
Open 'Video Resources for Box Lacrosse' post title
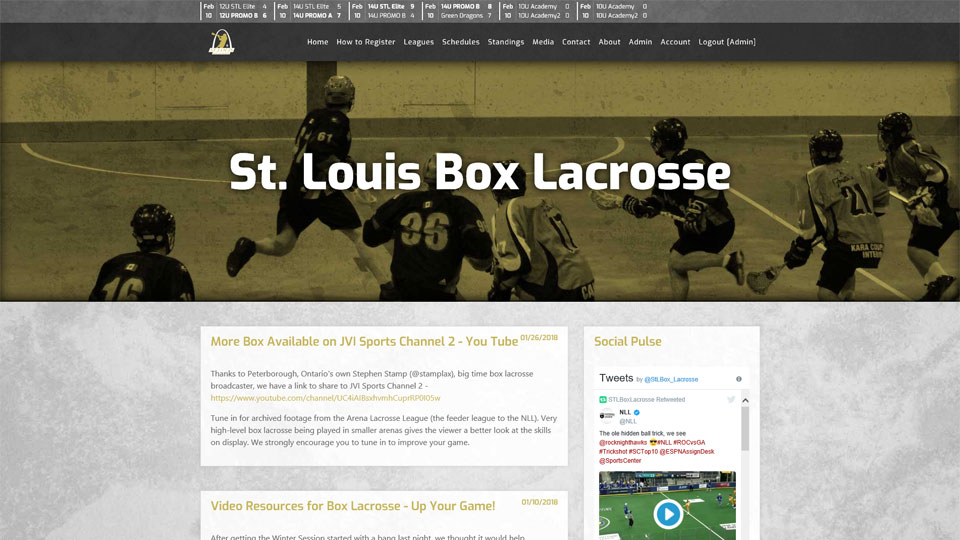pos(353,506)
